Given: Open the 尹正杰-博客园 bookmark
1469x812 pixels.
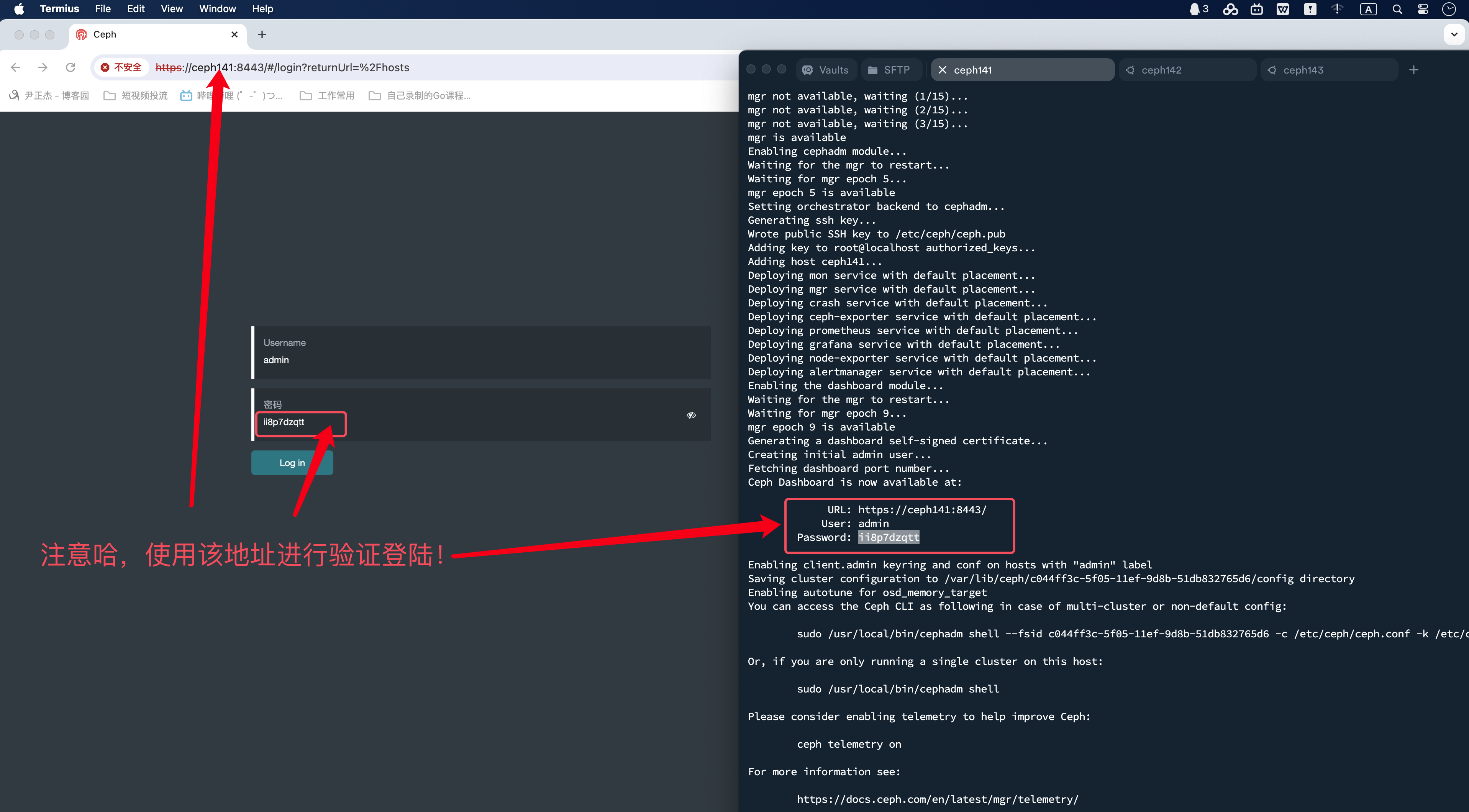Looking at the screenshot, I should [x=49, y=95].
